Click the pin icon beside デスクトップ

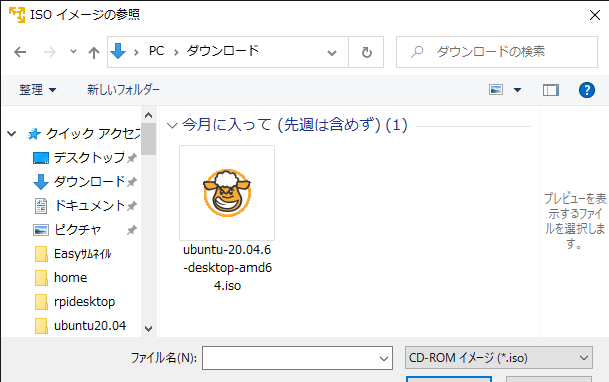[x=132, y=158]
